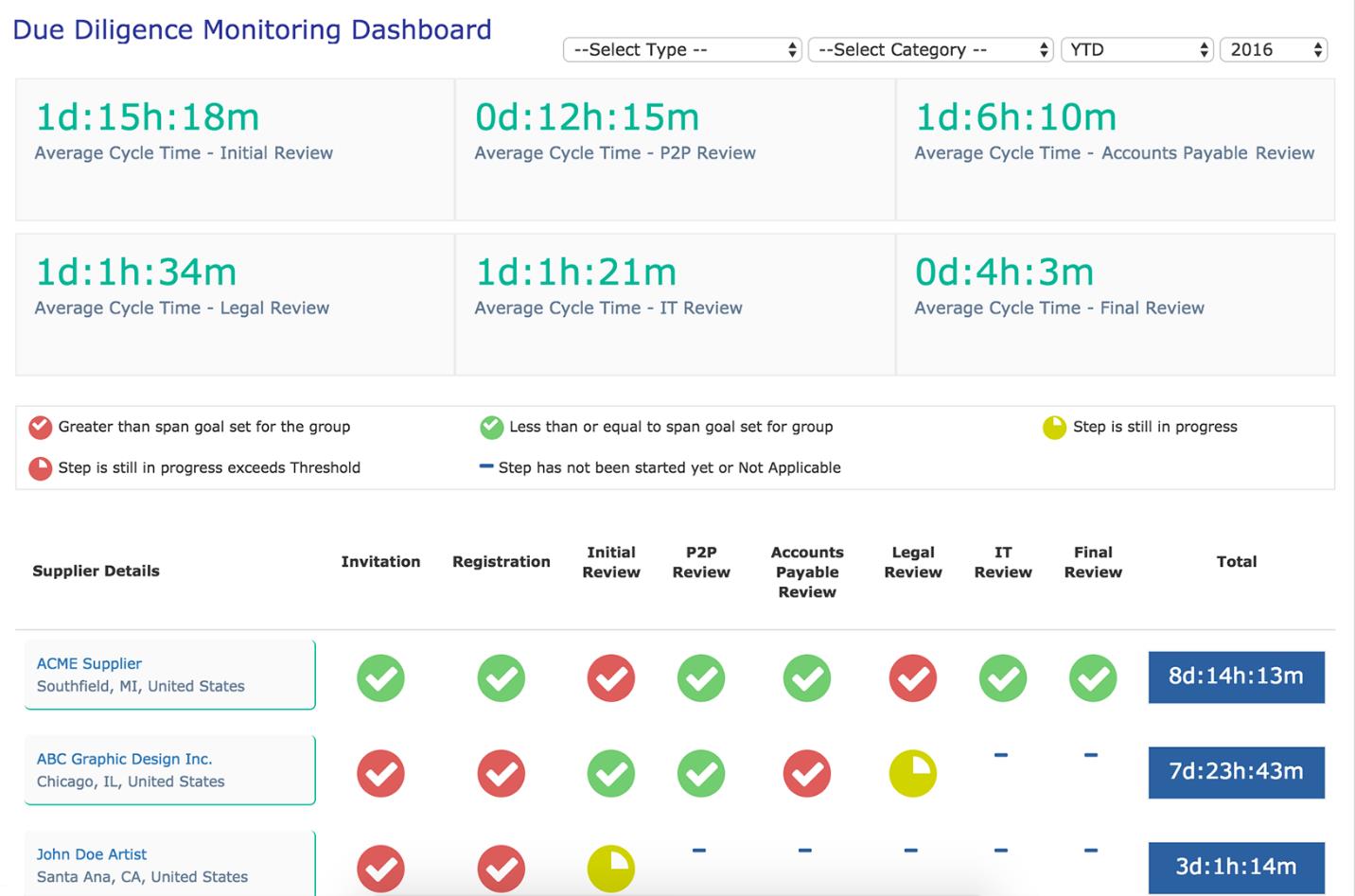
Task: Click ABC Graphic Design's IT Review dash marker
Action: [1001, 755]
